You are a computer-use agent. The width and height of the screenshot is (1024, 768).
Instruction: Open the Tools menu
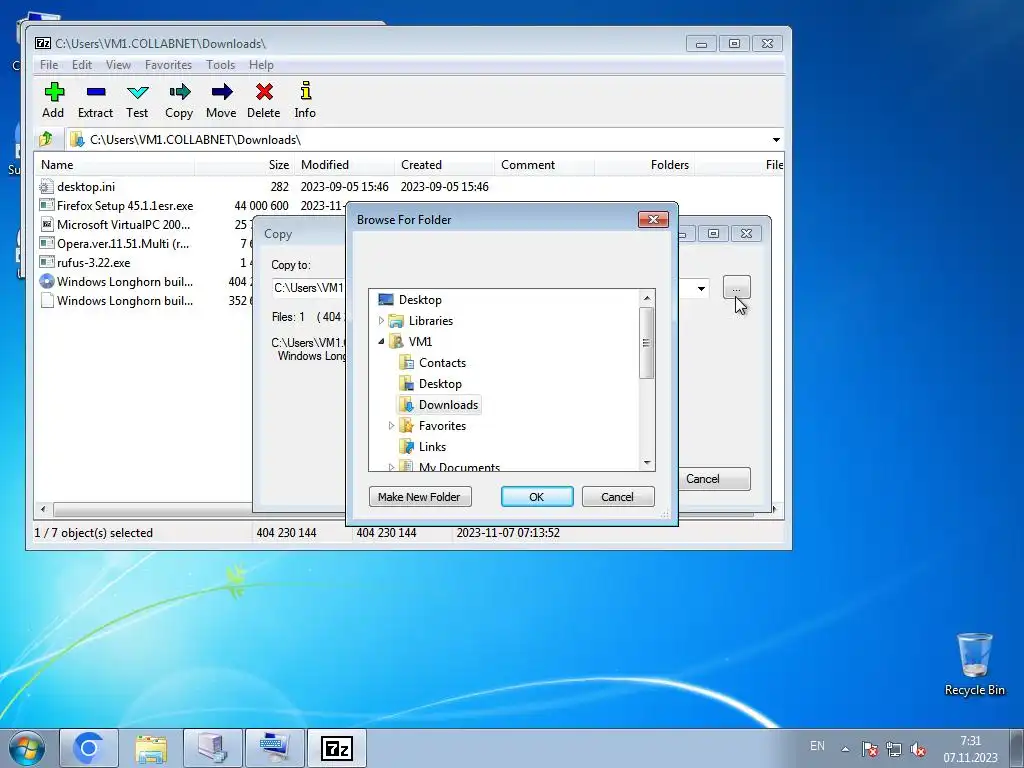click(x=221, y=65)
